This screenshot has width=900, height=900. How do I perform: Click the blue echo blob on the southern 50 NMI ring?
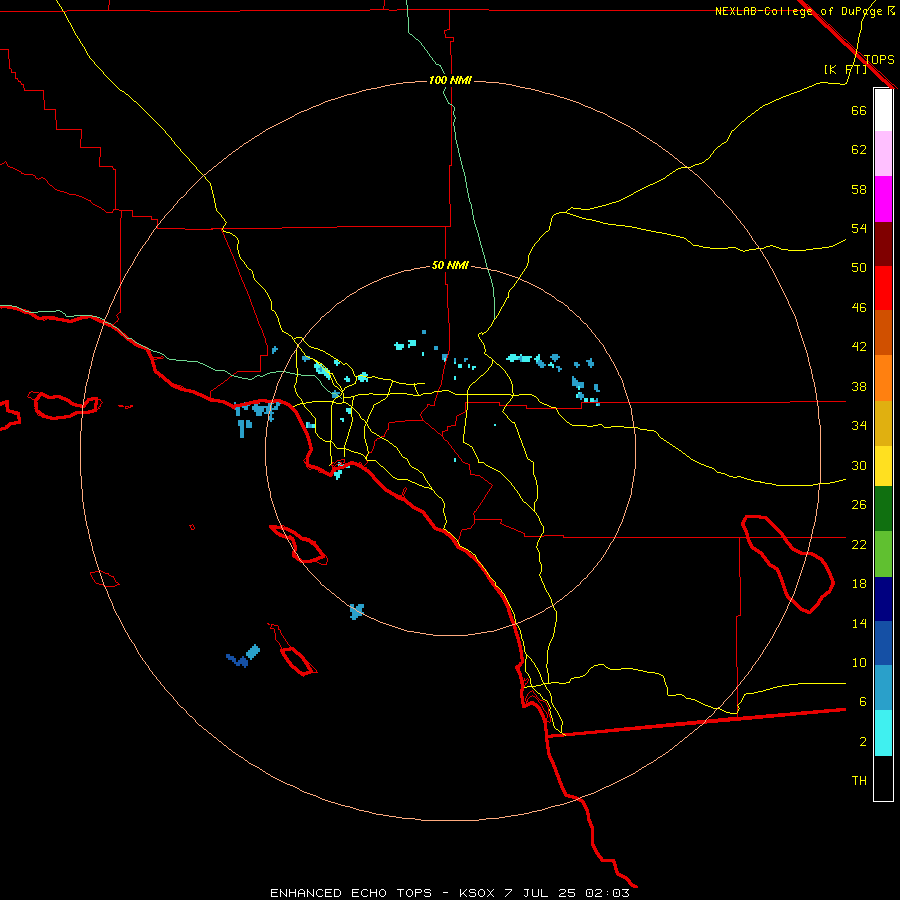click(356, 611)
